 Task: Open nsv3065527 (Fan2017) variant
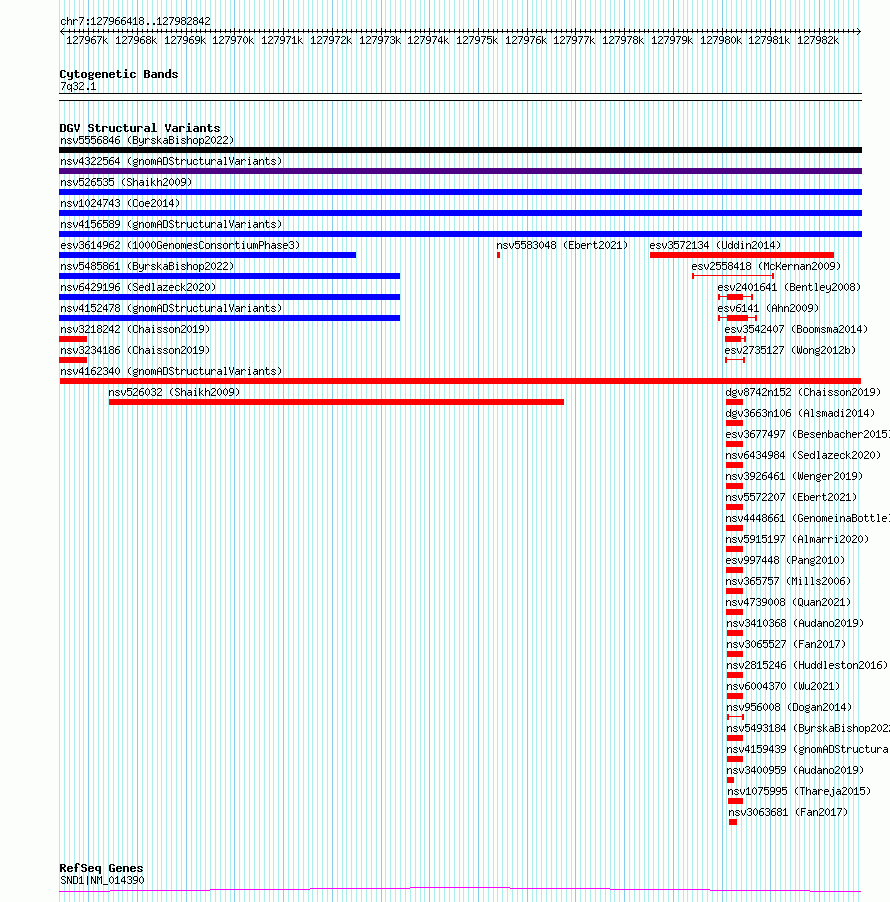[786, 644]
